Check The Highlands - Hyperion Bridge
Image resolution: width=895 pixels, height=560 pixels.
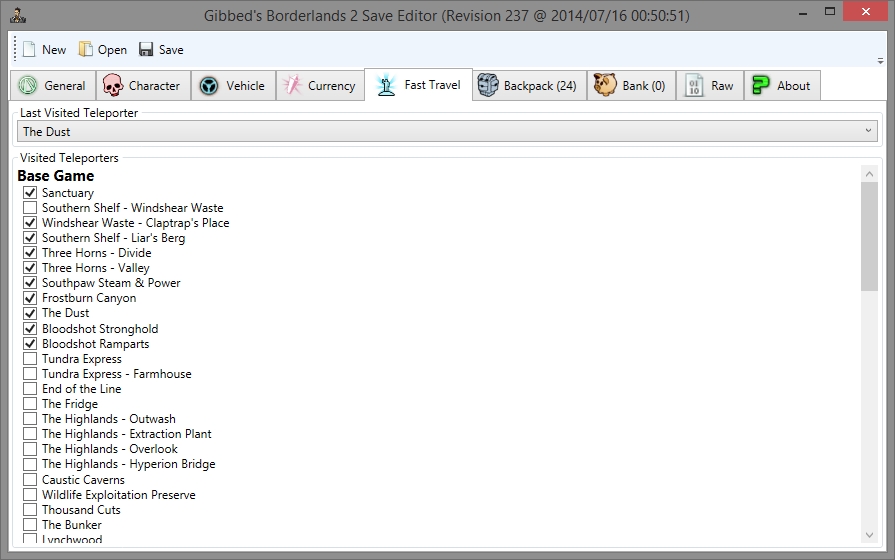click(30, 464)
